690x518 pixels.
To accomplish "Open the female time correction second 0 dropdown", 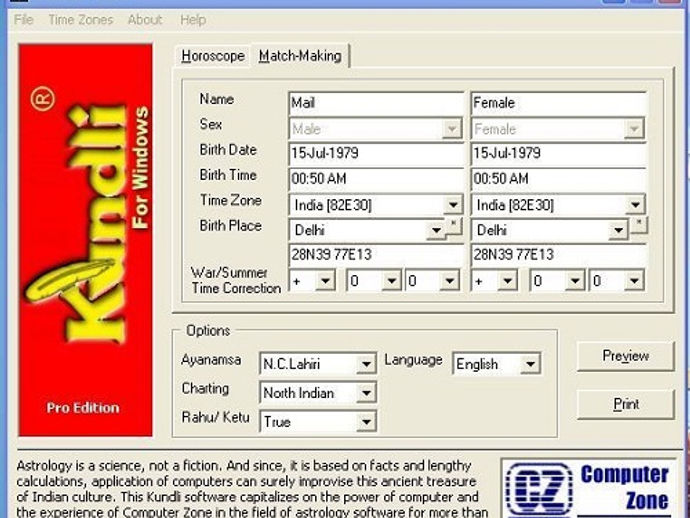I will pyautogui.click(x=617, y=281).
